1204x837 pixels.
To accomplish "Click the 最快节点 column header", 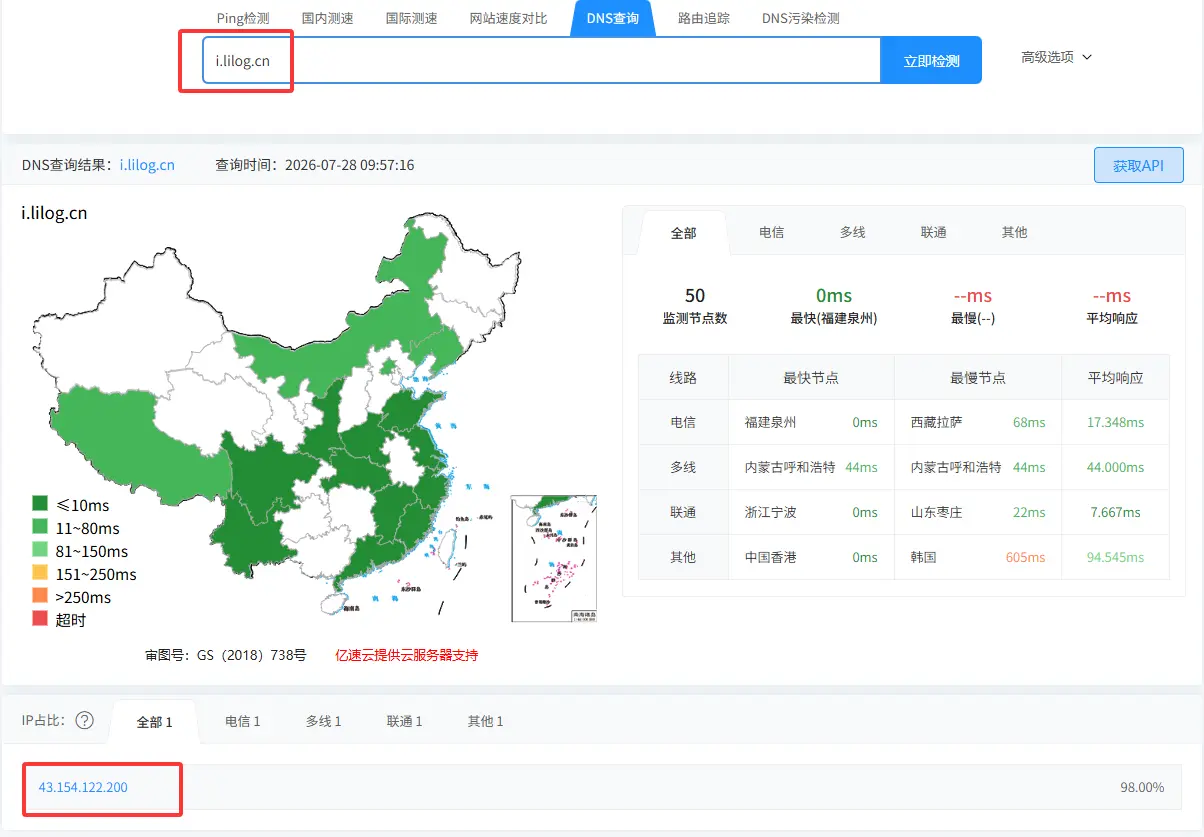I will pyautogui.click(x=811, y=378).
